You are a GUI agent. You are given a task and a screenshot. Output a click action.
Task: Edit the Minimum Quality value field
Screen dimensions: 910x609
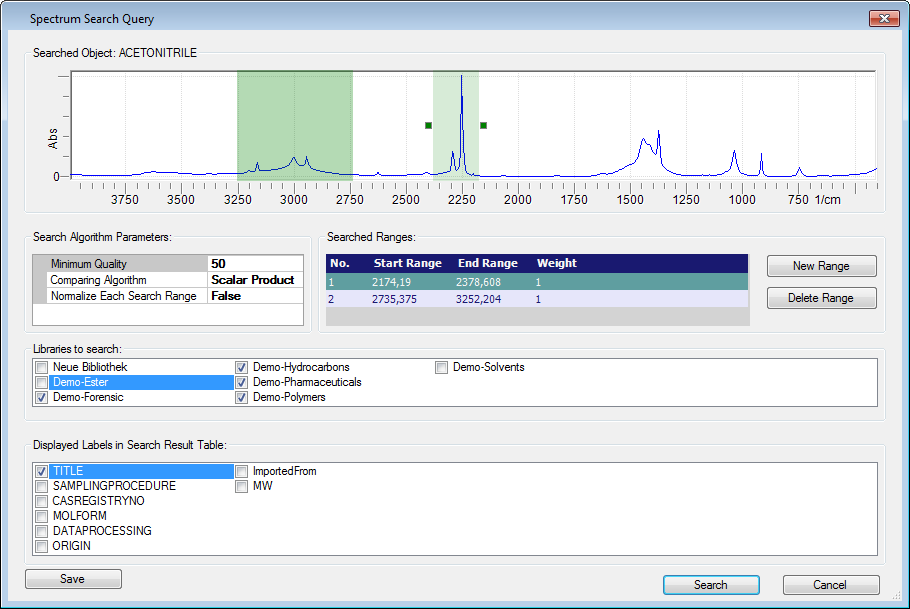[255, 264]
